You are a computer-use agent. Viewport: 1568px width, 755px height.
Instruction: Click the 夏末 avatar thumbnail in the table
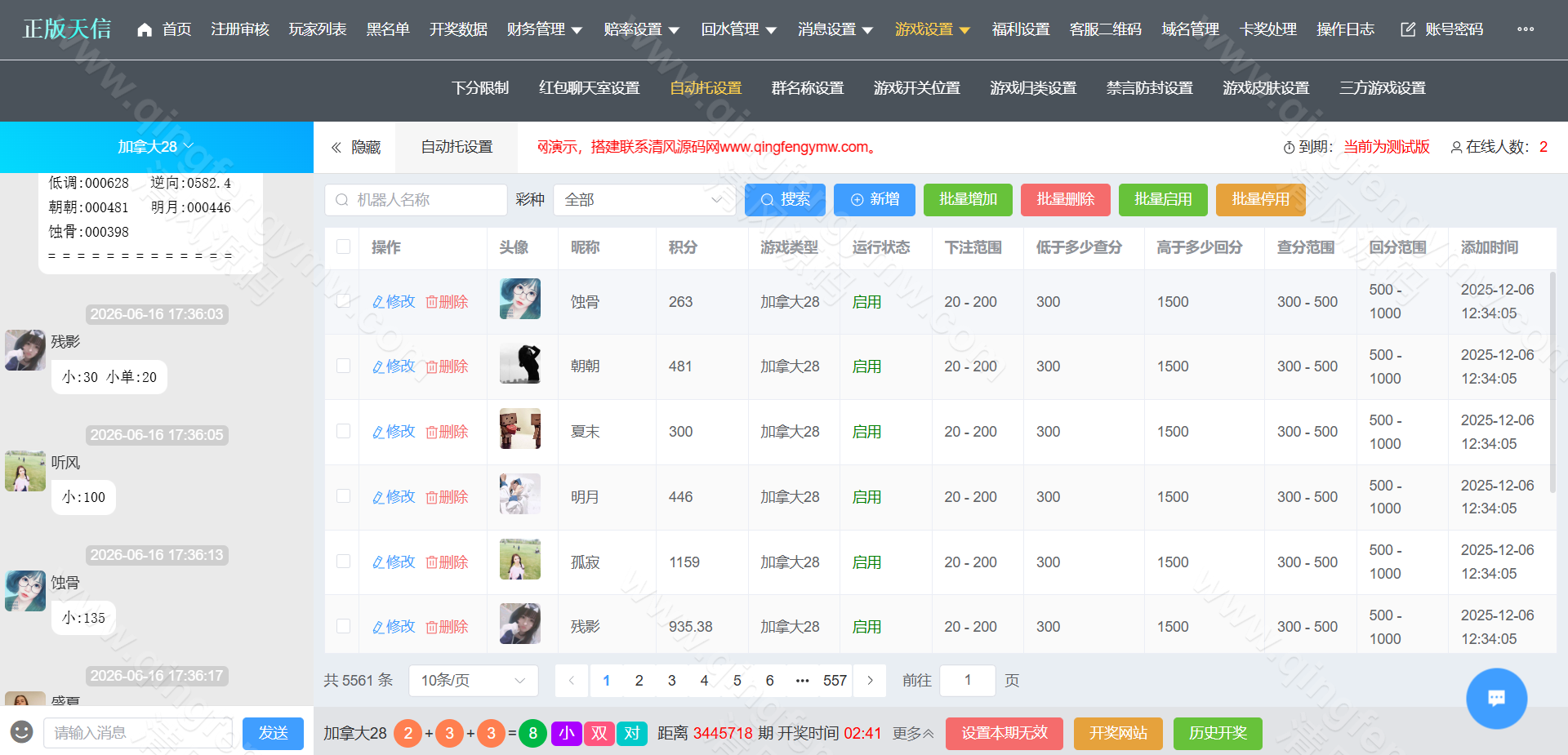[520, 429]
